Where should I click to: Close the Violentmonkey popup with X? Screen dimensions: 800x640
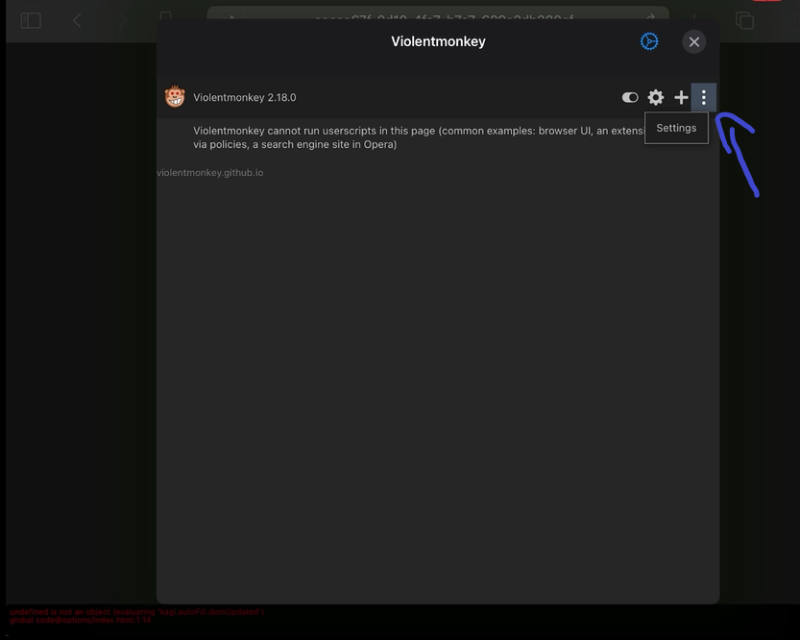[x=694, y=41]
